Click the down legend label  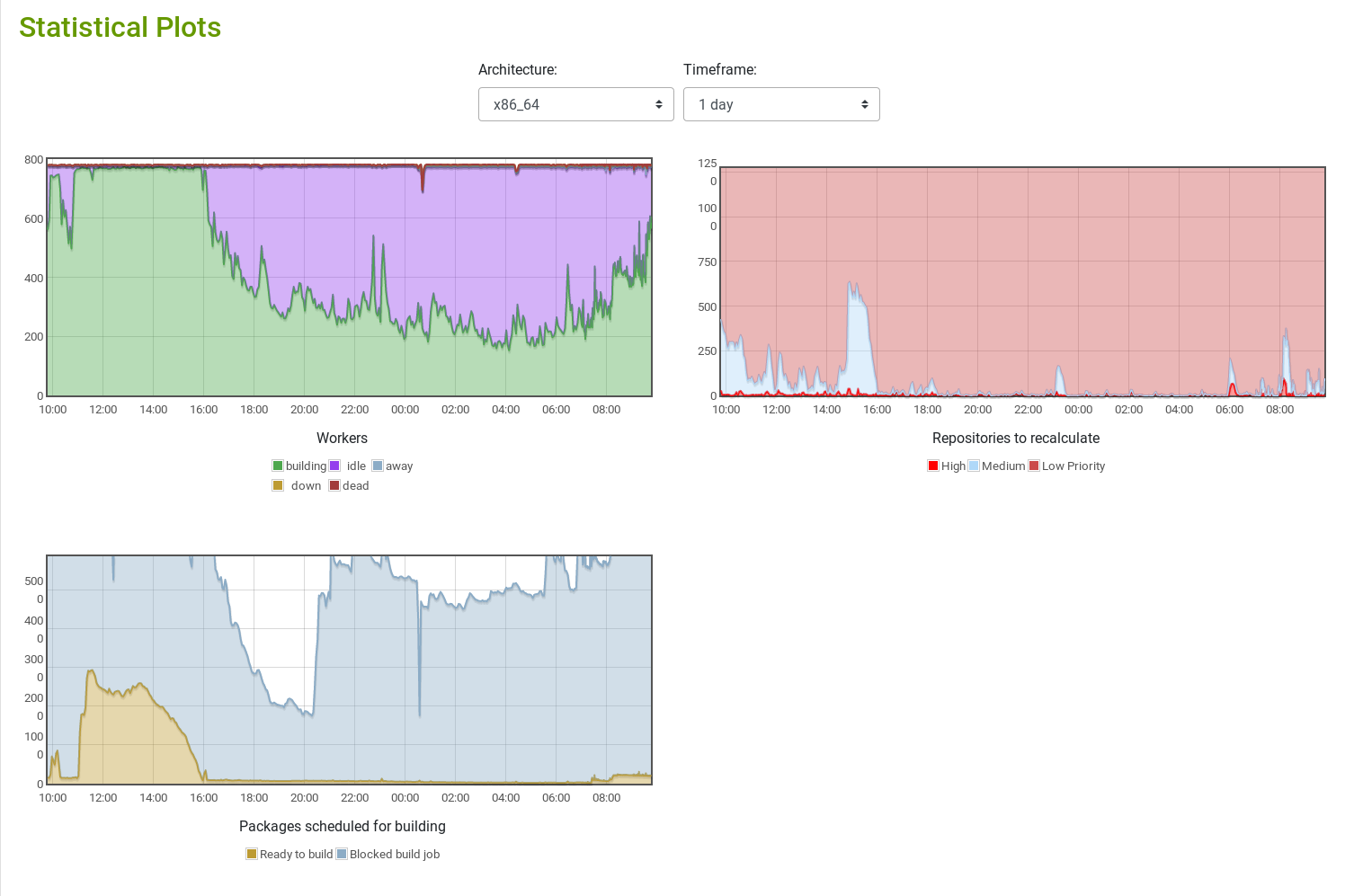(x=306, y=485)
